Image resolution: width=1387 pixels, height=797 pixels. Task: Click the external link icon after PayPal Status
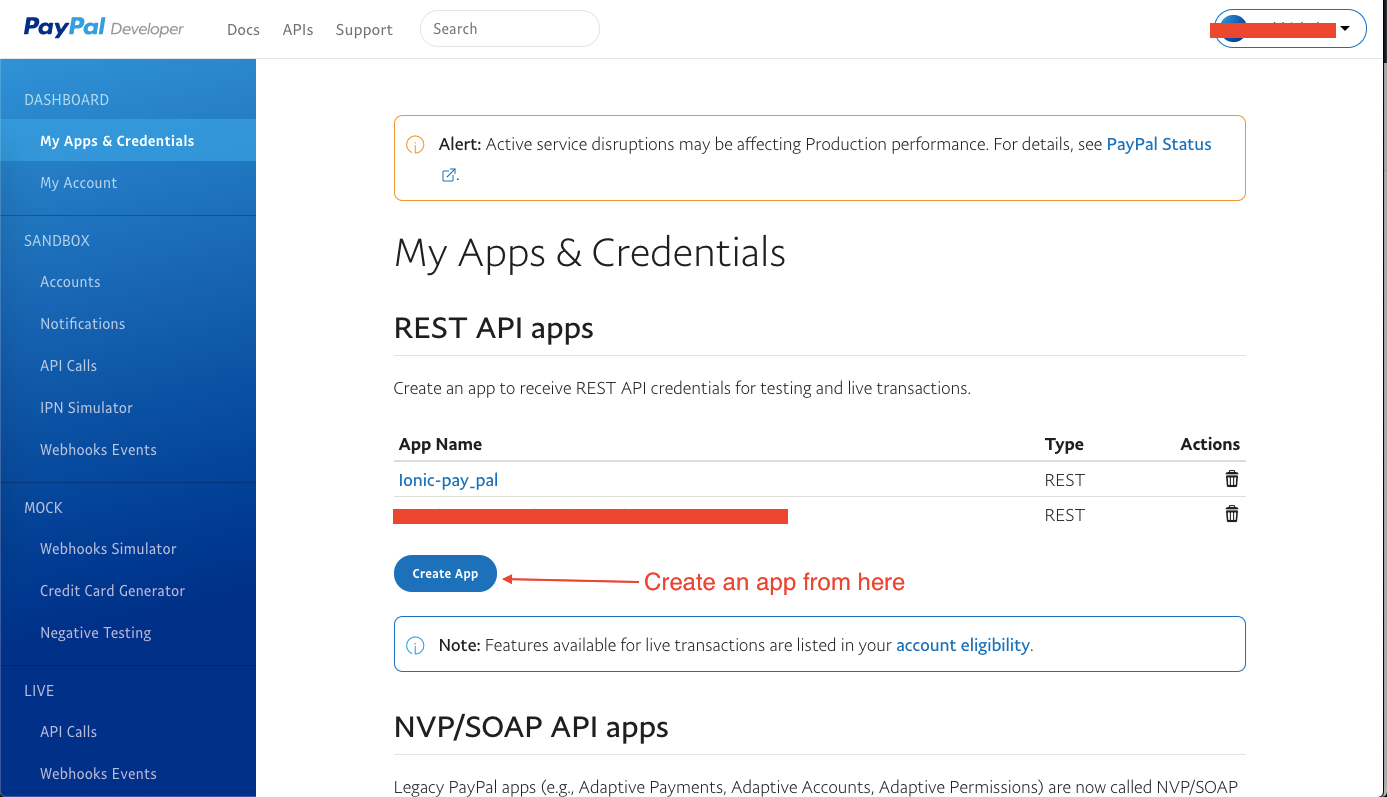pos(449,175)
